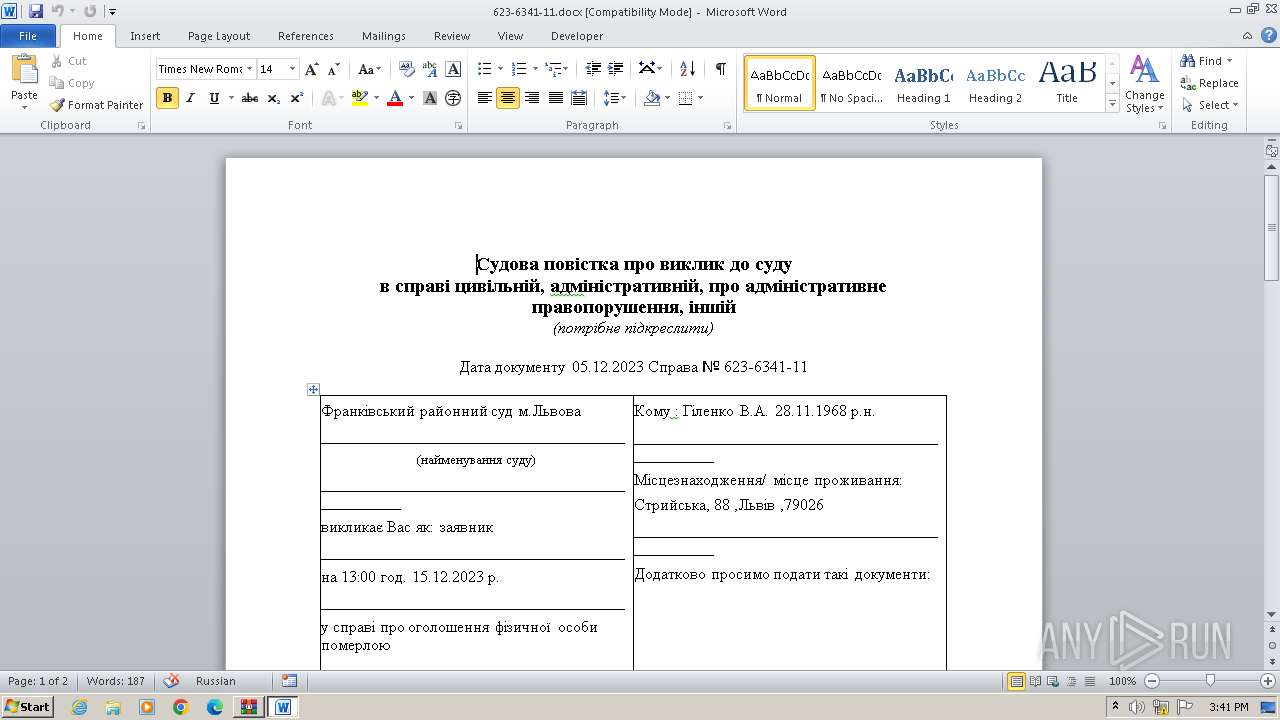The image size is (1280, 720).
Task: Open the Find dropdown arrow
Action: 1229,61
